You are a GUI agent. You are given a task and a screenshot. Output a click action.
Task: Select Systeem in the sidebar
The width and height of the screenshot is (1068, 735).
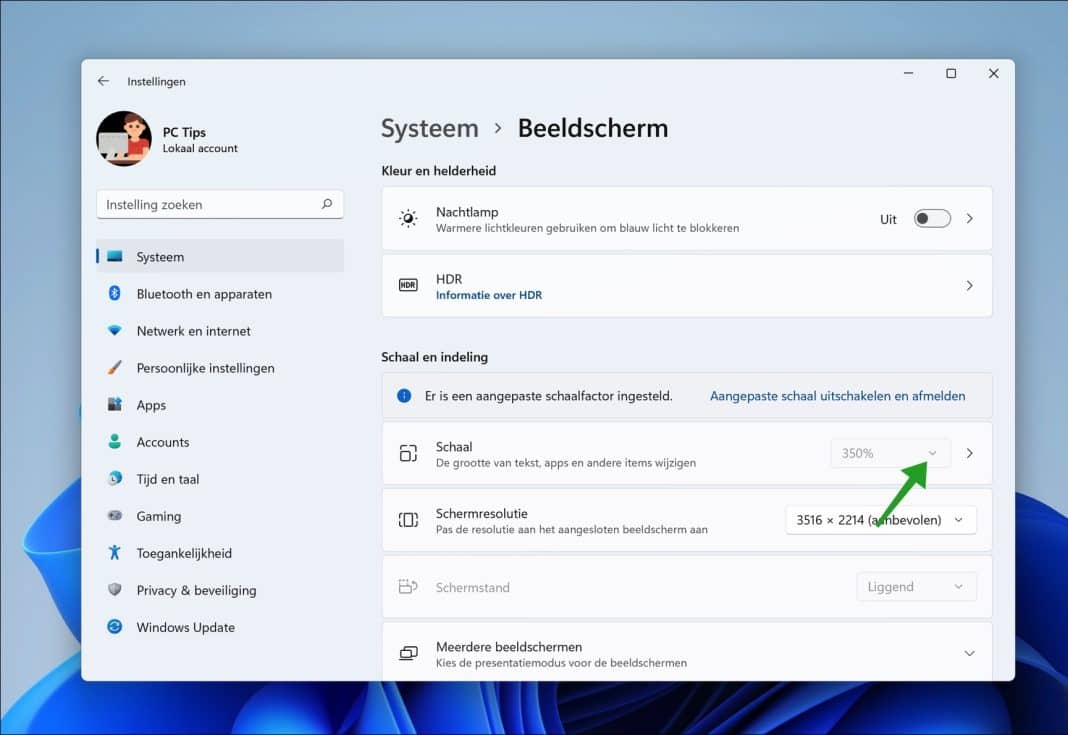pyautogui.click(x=159, y=256)
